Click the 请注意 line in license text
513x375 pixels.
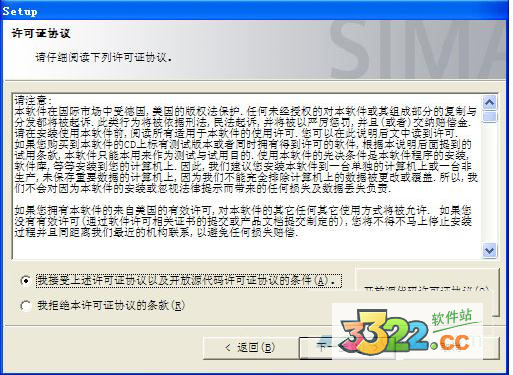point(33,100)
